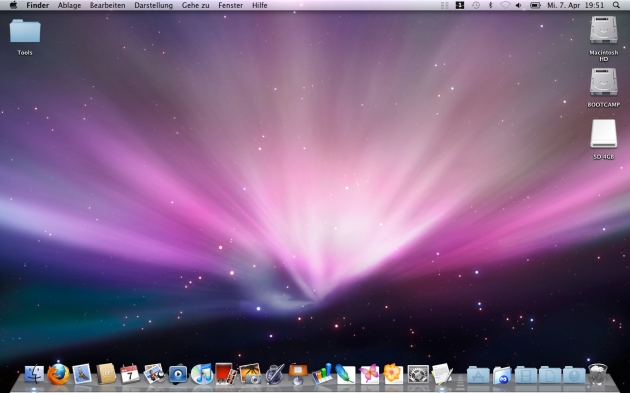Open Wi-Fi status dropdown

coord(505,5)
